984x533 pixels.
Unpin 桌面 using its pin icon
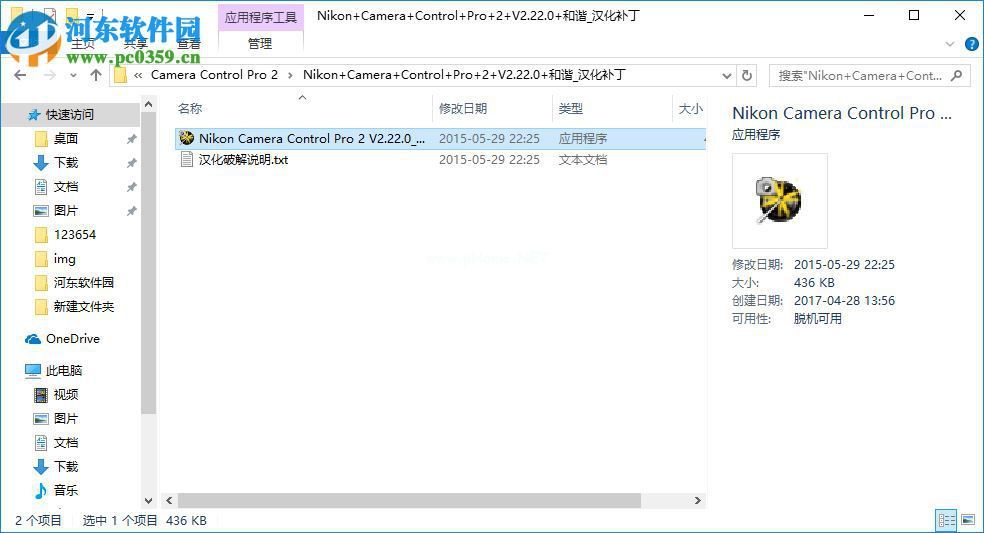pos(131,139)
